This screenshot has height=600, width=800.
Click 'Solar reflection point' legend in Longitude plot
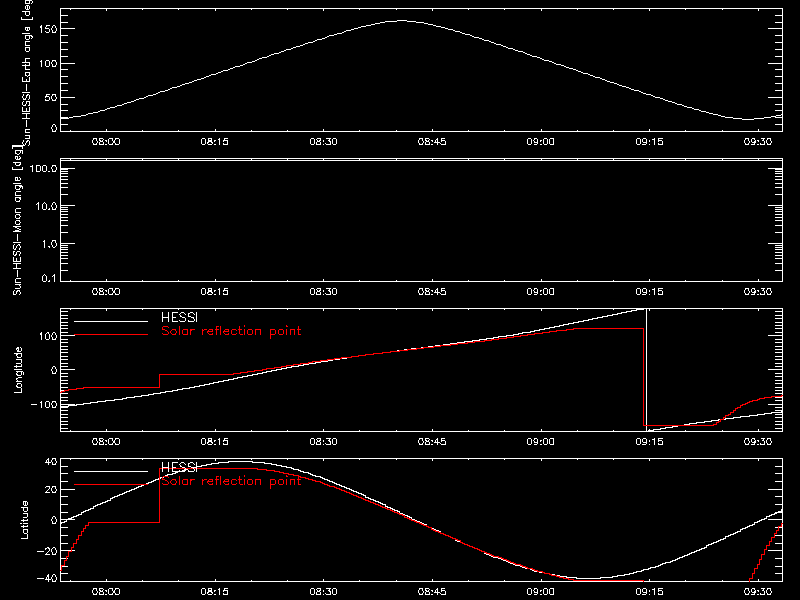(x=231, y=331)
